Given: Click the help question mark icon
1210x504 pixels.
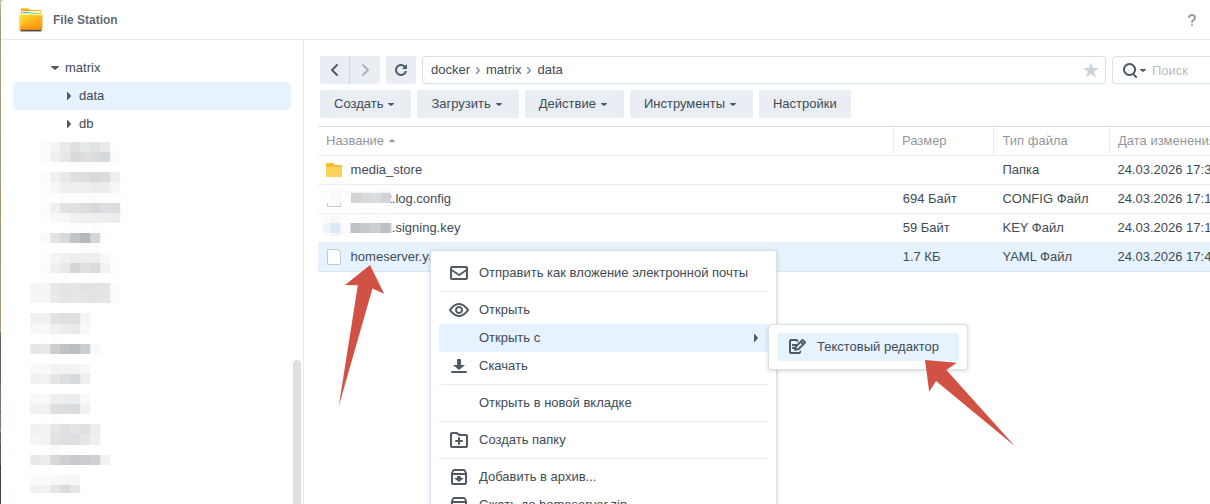Looking at the screenshot, I should pyautogui.click(x=1191, y=20).
